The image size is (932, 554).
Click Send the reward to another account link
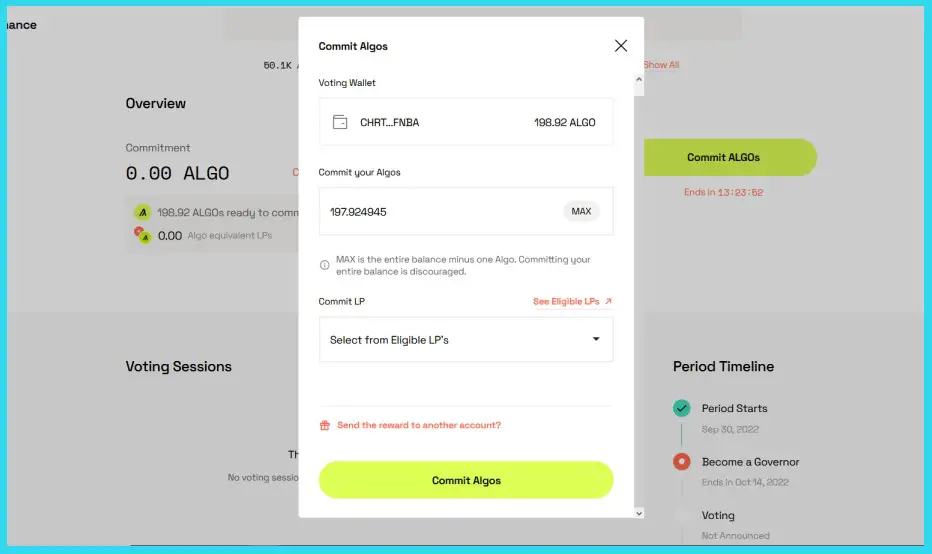tap(419, 425)
